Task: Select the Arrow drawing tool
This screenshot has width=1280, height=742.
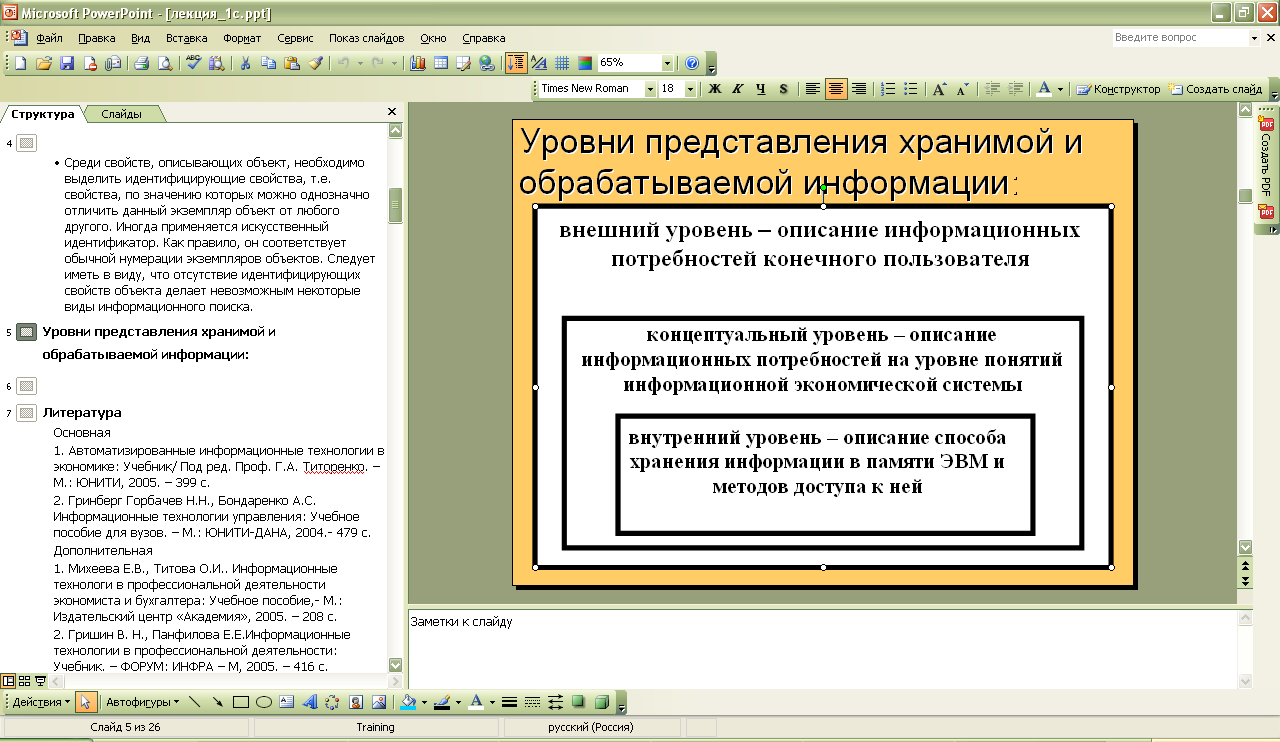Action: [x=218, y=702]
